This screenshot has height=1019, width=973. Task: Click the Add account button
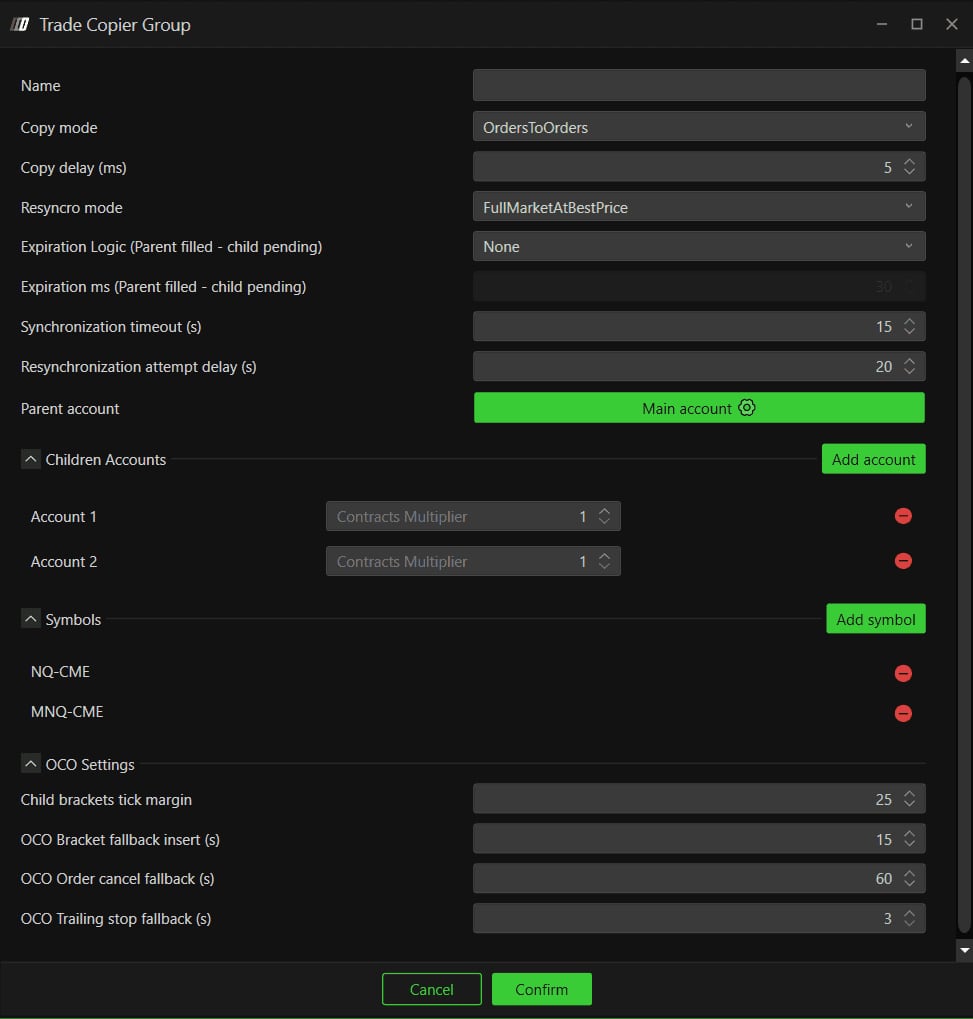[x=873, y=459]
